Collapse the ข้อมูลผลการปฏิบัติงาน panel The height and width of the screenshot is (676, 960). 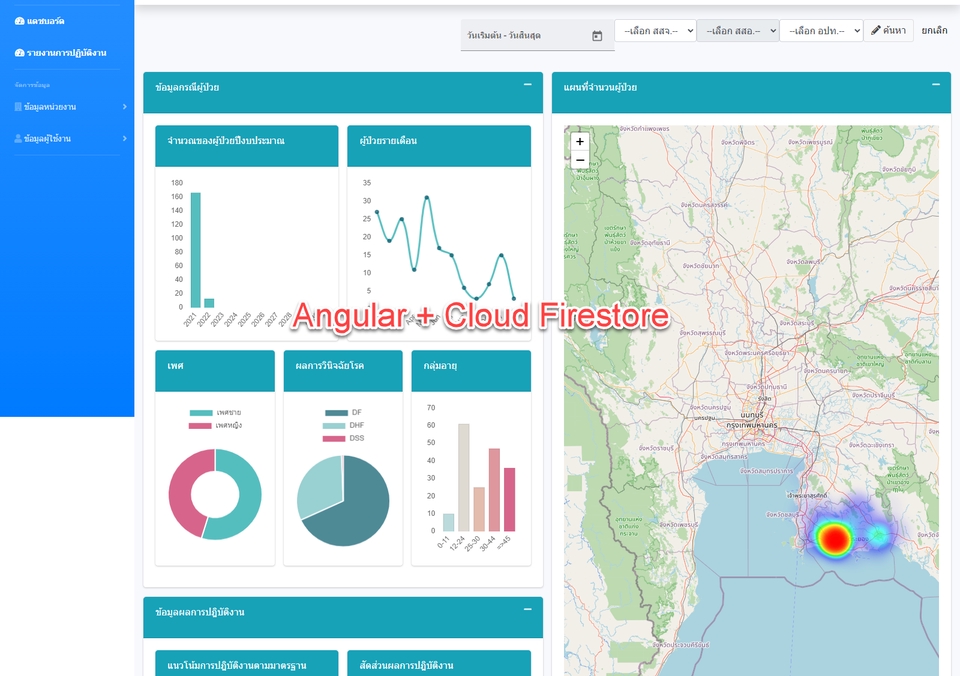pyautogui.click(x=527, y=609)
